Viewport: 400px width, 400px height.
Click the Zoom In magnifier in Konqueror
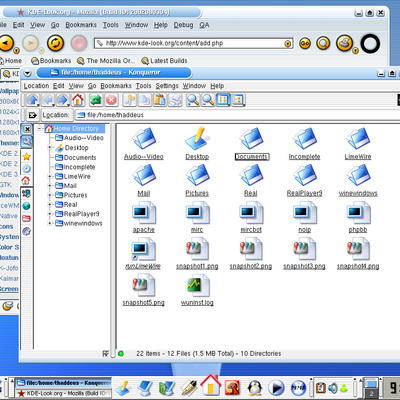193,100
